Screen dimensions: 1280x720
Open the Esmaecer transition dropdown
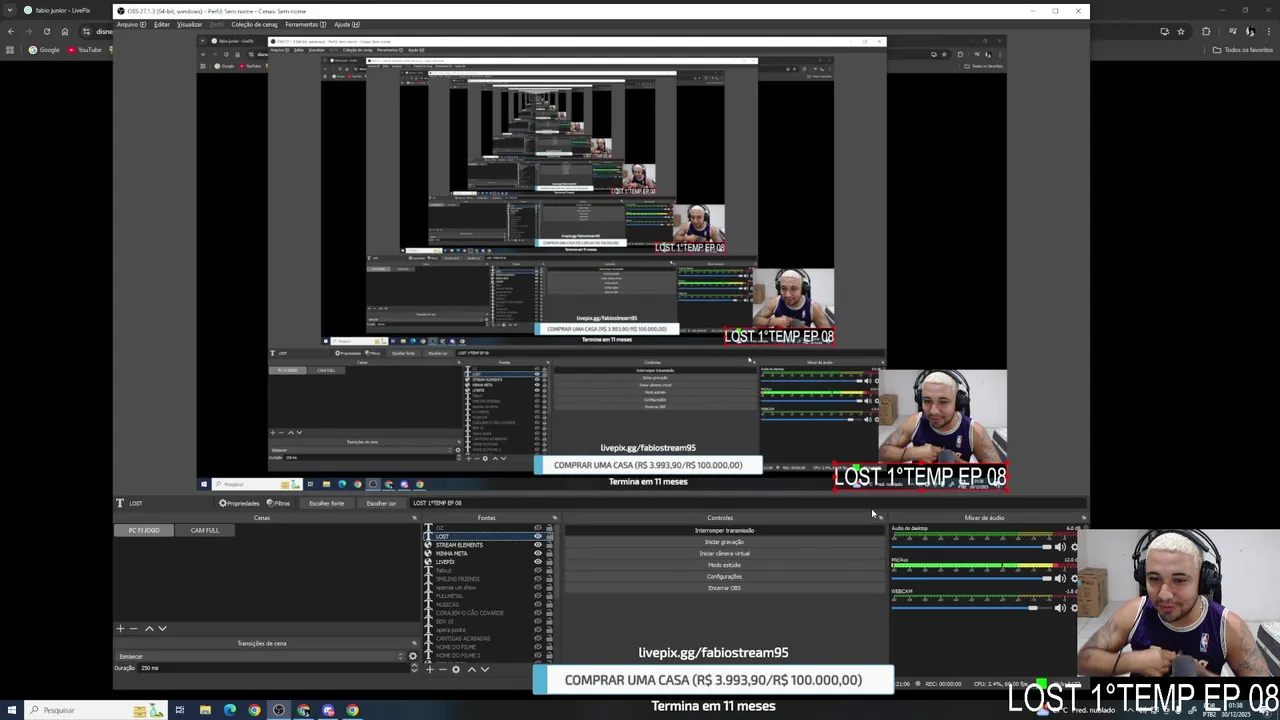point(260,656)
